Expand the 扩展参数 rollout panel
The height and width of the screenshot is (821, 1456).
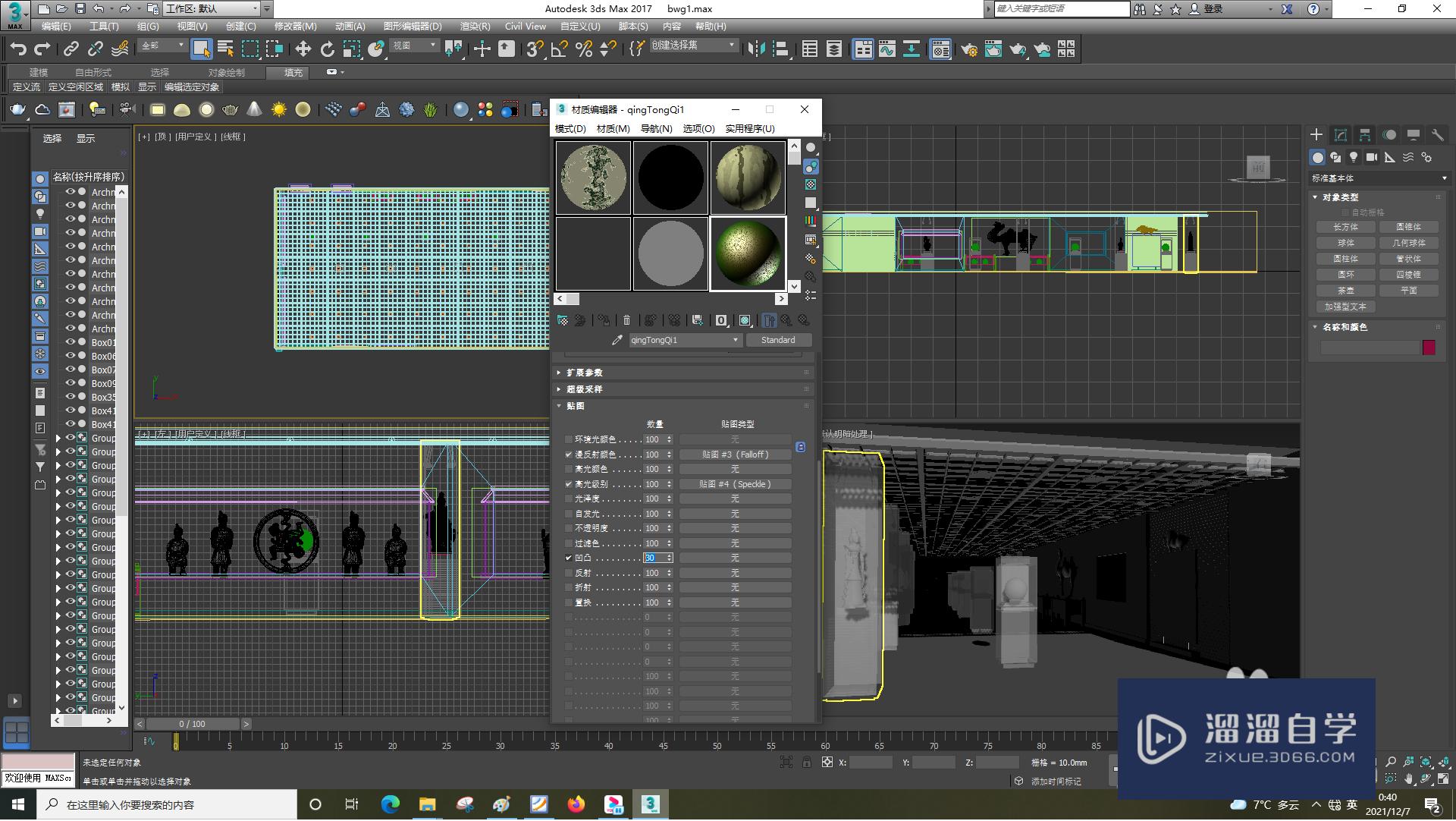(583, 372)
